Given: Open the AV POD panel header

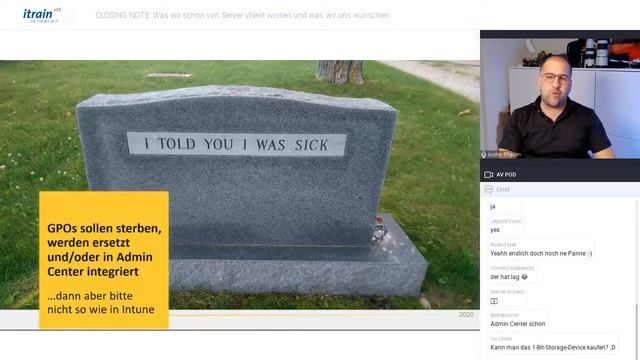Looking at the screenshot, I should 560,175.
